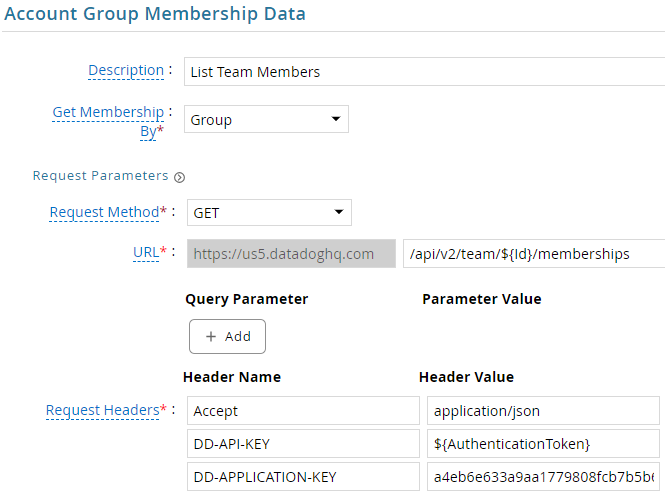665x494 pixels.
Task: Click the Description help link
Action: coord(126,70)
